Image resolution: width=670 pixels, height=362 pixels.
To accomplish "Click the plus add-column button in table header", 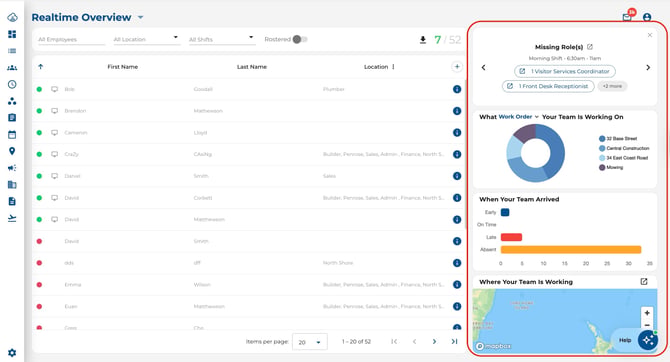I will coord(457,67).
